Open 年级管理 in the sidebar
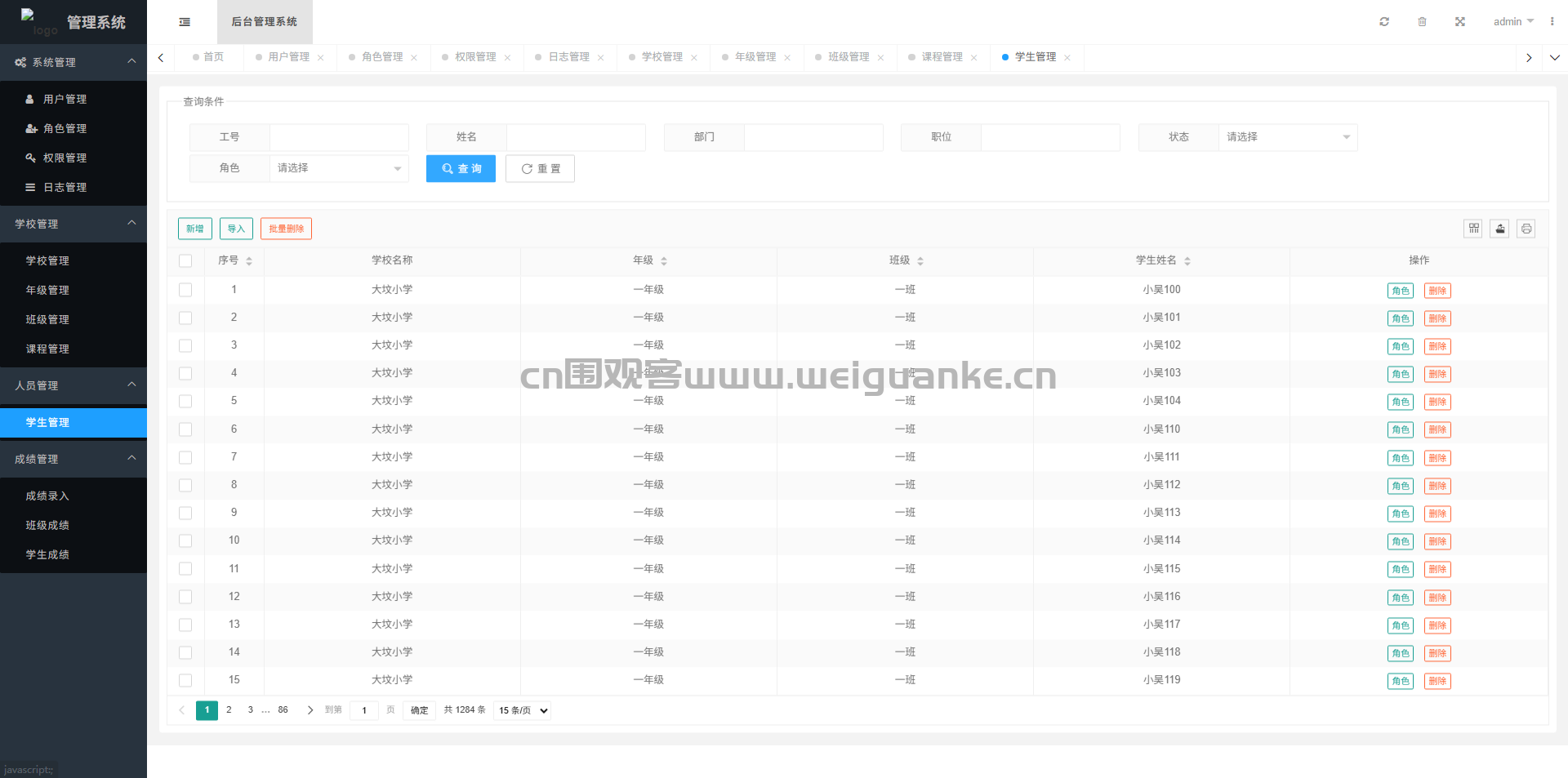 tap(73, 290)
